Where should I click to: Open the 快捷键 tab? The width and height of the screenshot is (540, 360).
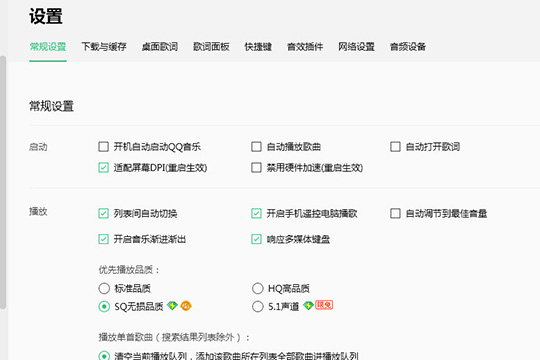coord(258,47)
